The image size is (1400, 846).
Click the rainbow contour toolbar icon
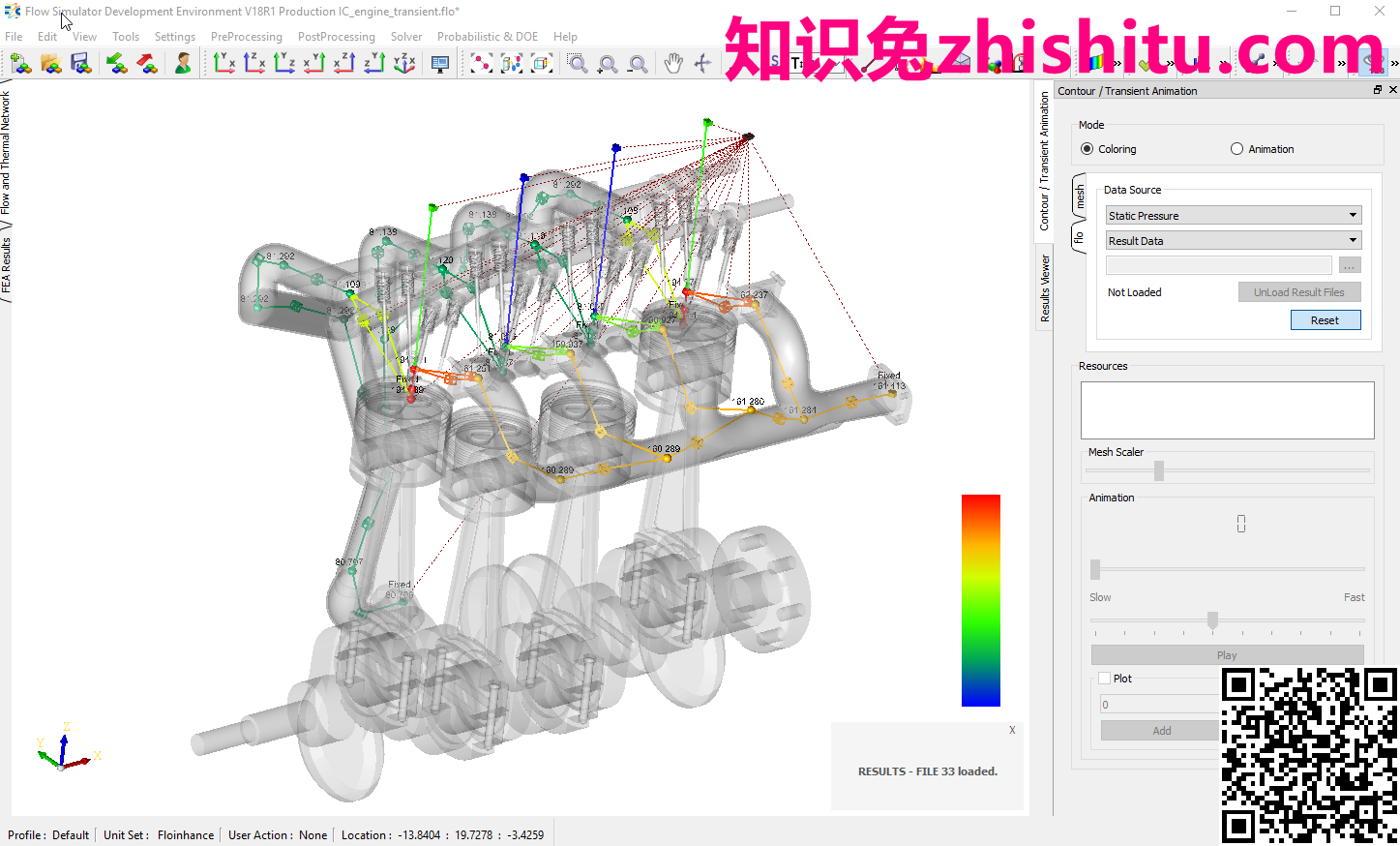coord(1096,63)
